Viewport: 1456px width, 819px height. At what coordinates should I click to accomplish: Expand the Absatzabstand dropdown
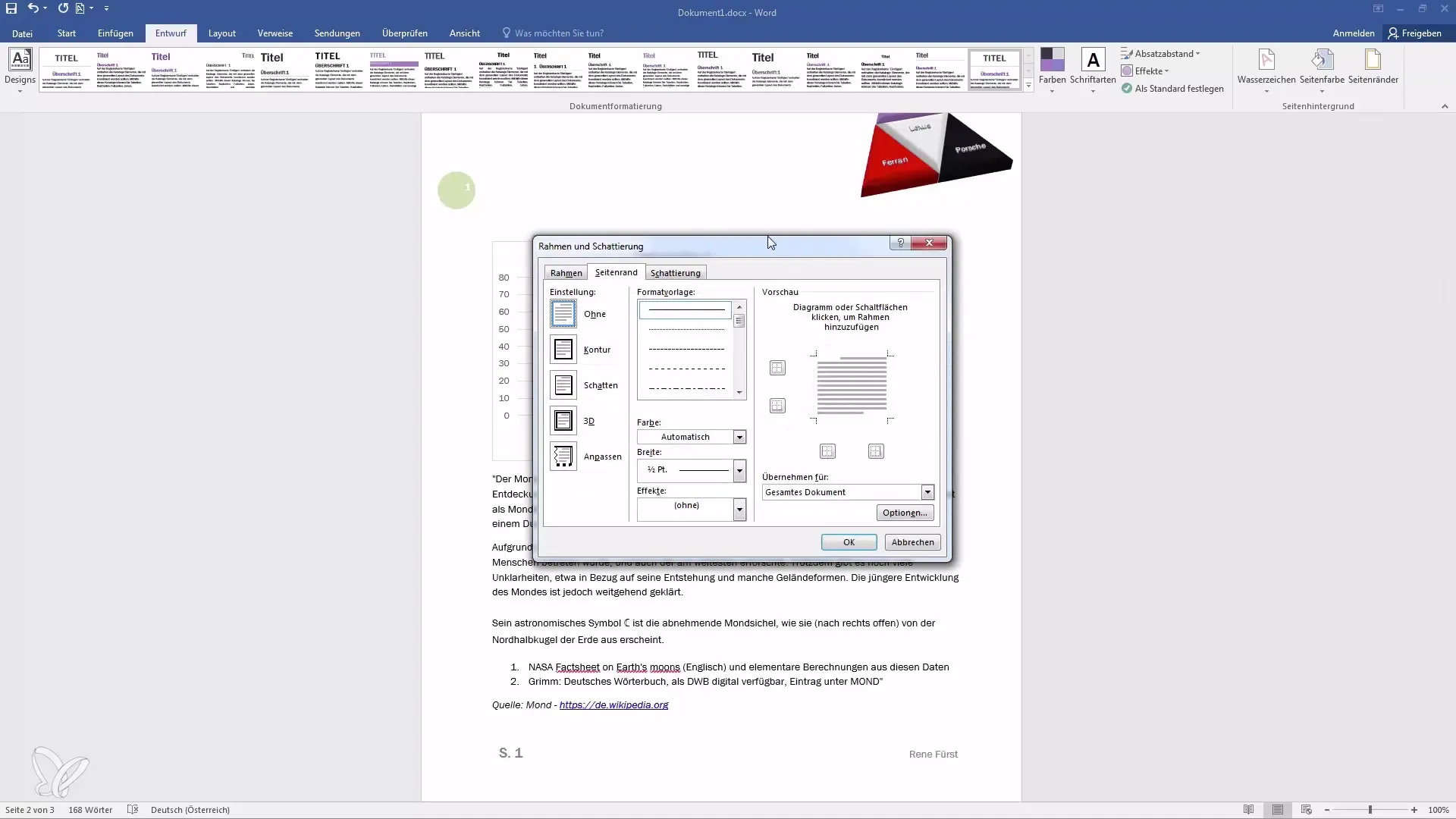1198,54
